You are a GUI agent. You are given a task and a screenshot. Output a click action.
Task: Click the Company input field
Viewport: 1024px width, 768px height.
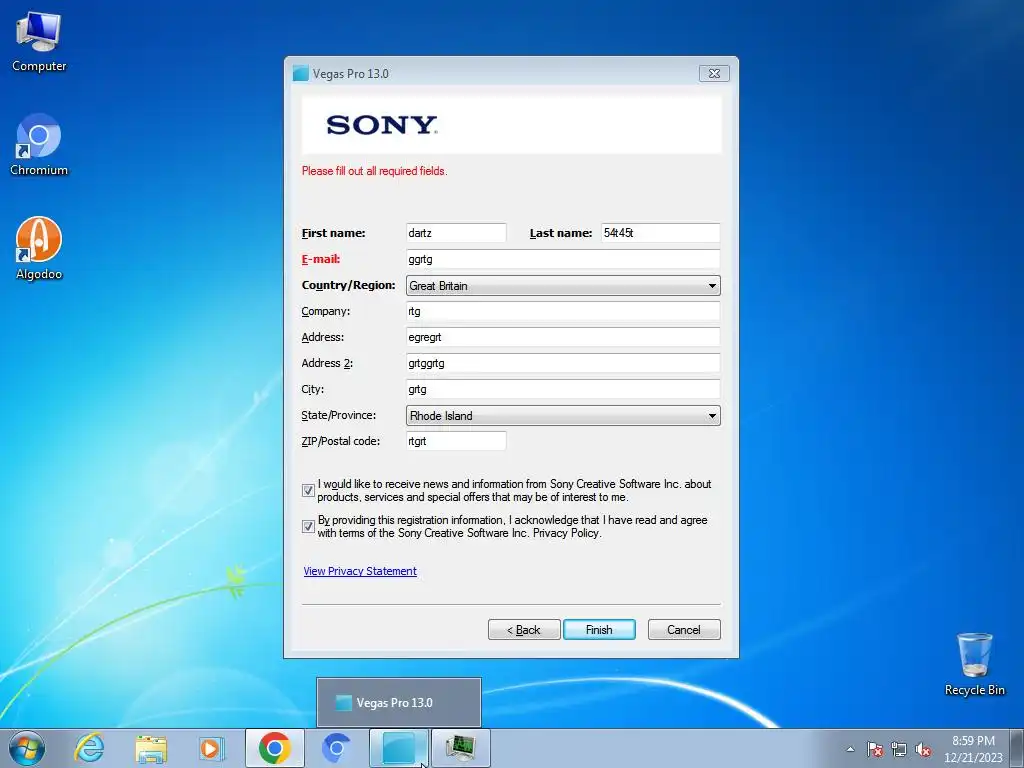click(563, 311)
